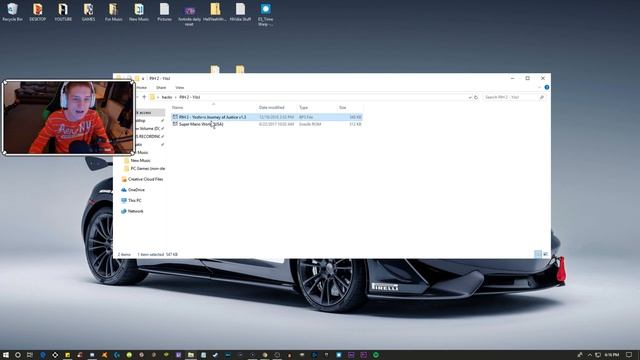Open the Nvidia Stuff desktop icon
Viewport: 640px width, 360px height.
tap(240, 12)
